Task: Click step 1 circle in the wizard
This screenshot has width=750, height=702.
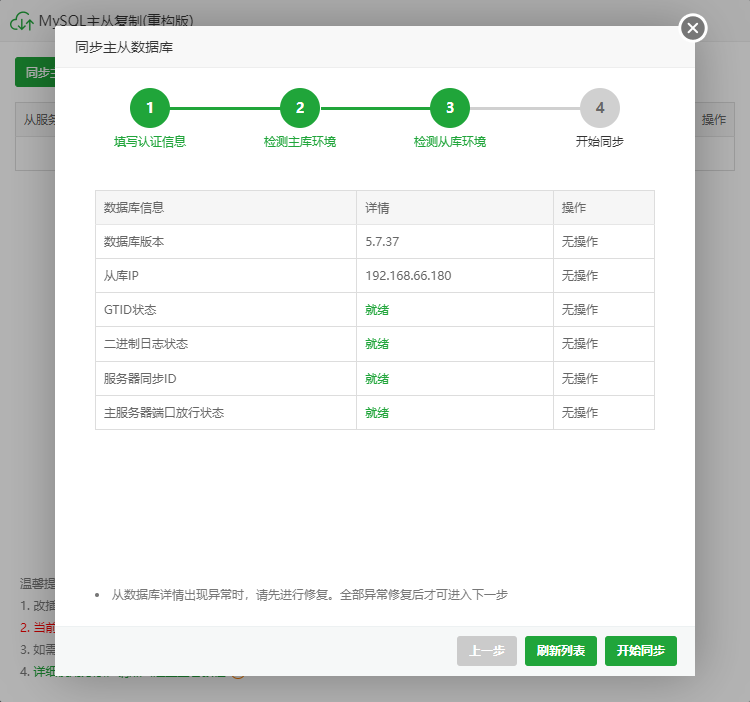Action: [x=150, y=108]
